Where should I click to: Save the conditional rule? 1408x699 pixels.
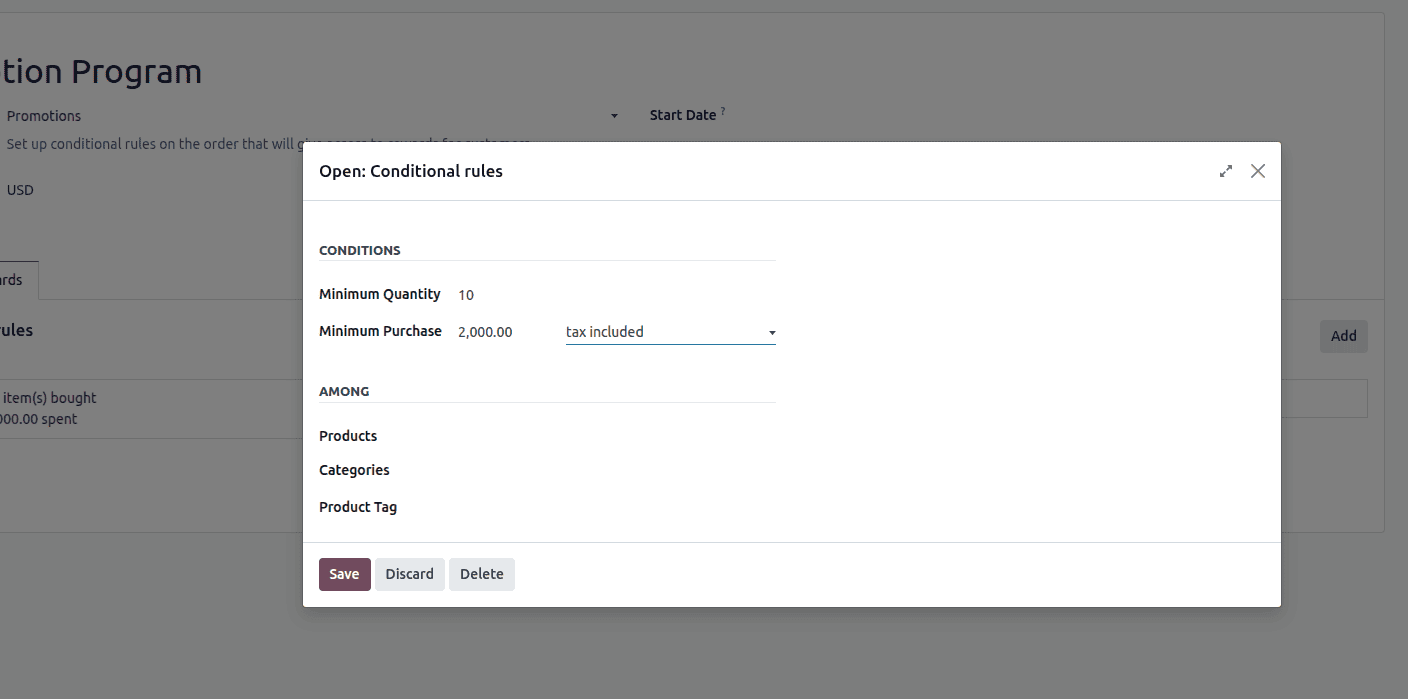(344, 574)
